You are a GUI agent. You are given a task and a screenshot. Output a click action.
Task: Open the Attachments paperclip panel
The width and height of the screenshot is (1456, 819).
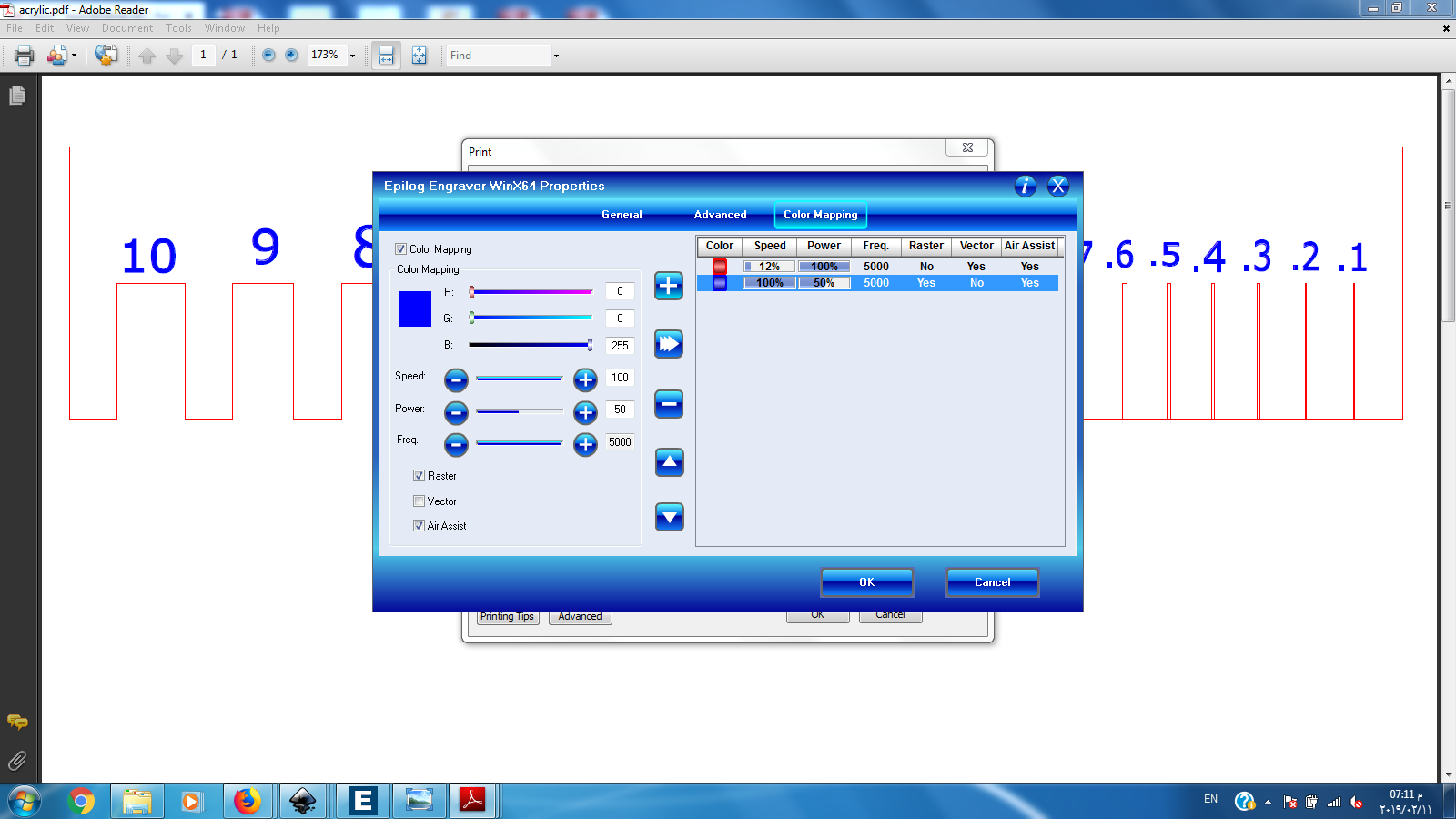click(17, 761)
